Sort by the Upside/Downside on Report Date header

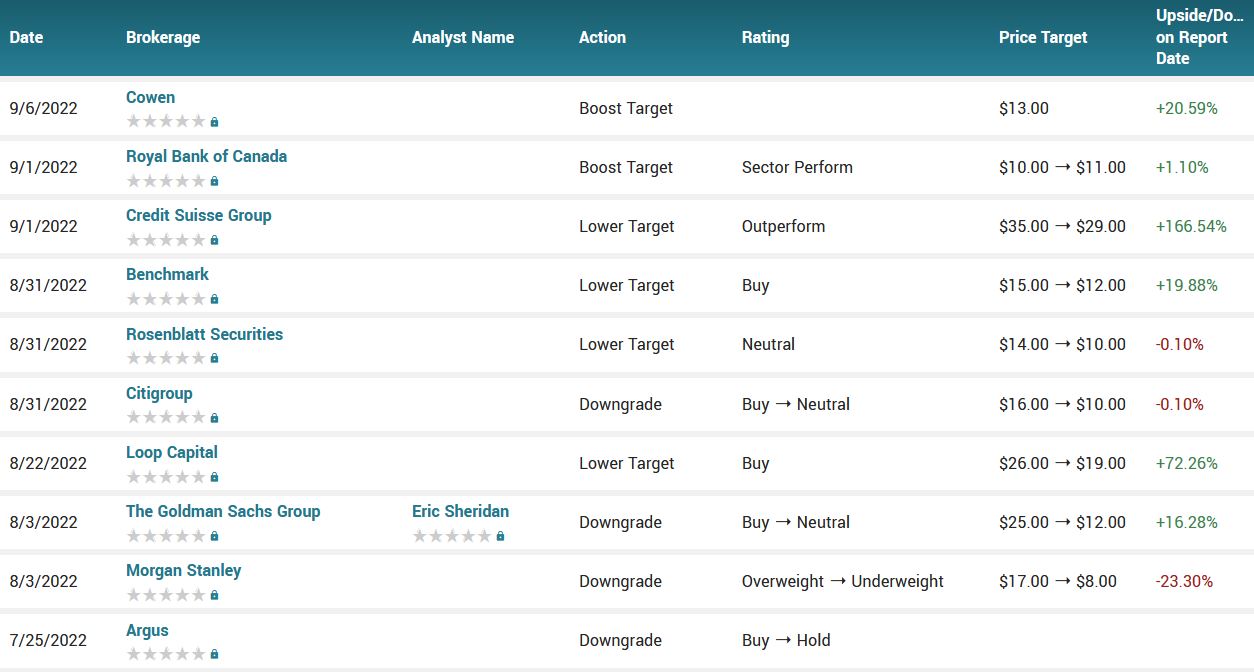(1200, 37)
